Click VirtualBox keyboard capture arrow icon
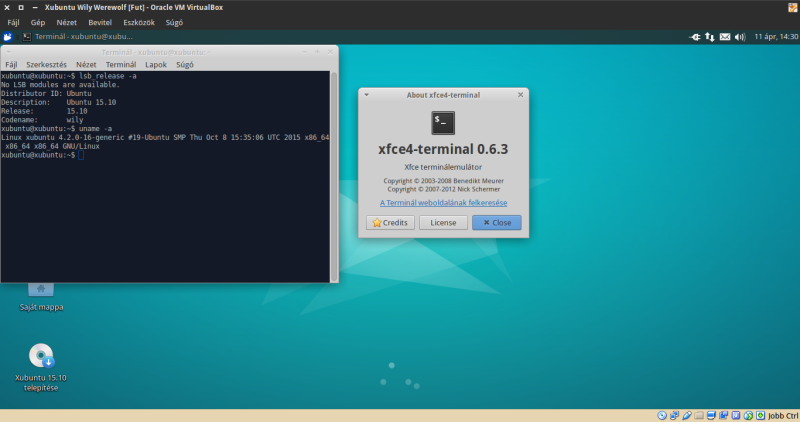This screenshot has height=422, width=800. click(760, 415)
